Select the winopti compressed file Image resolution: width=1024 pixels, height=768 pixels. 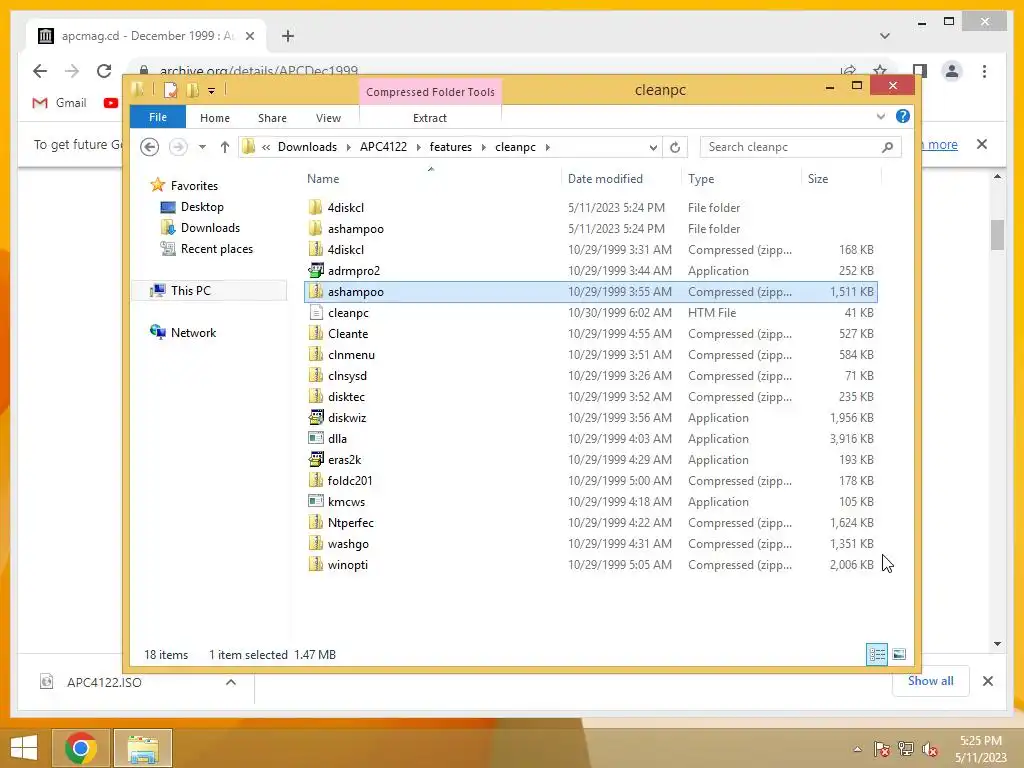[x=590, y=565]
